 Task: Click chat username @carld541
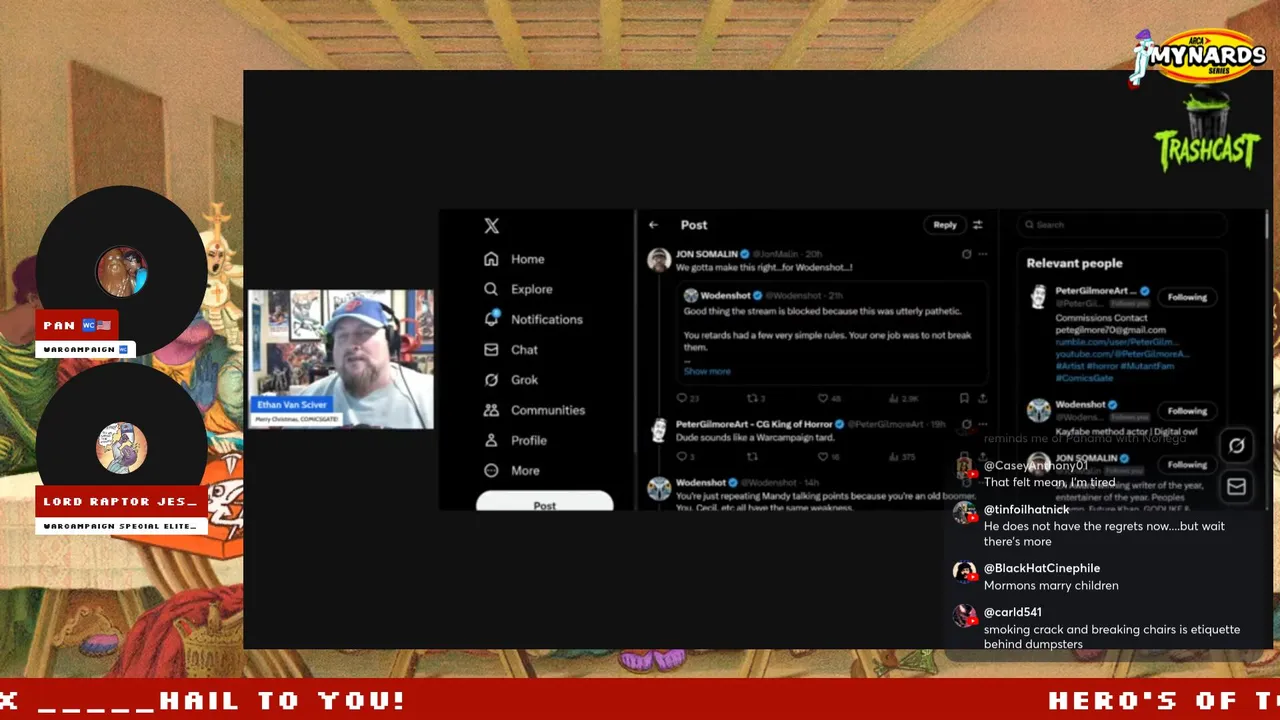coord(1013,612)
